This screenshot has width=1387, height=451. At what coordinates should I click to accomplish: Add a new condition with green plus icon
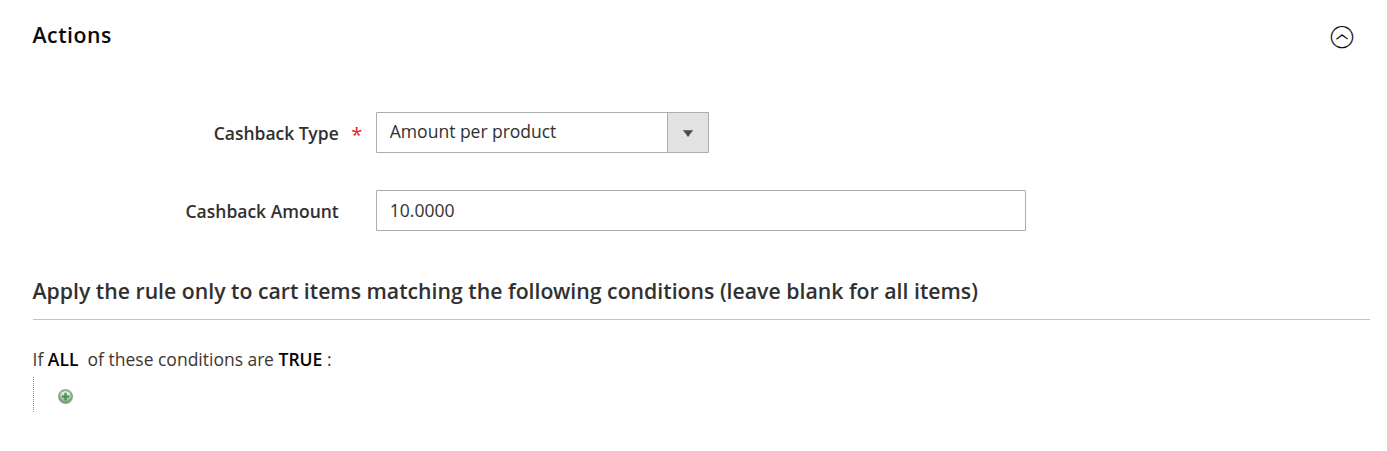(x=65, y=397)
